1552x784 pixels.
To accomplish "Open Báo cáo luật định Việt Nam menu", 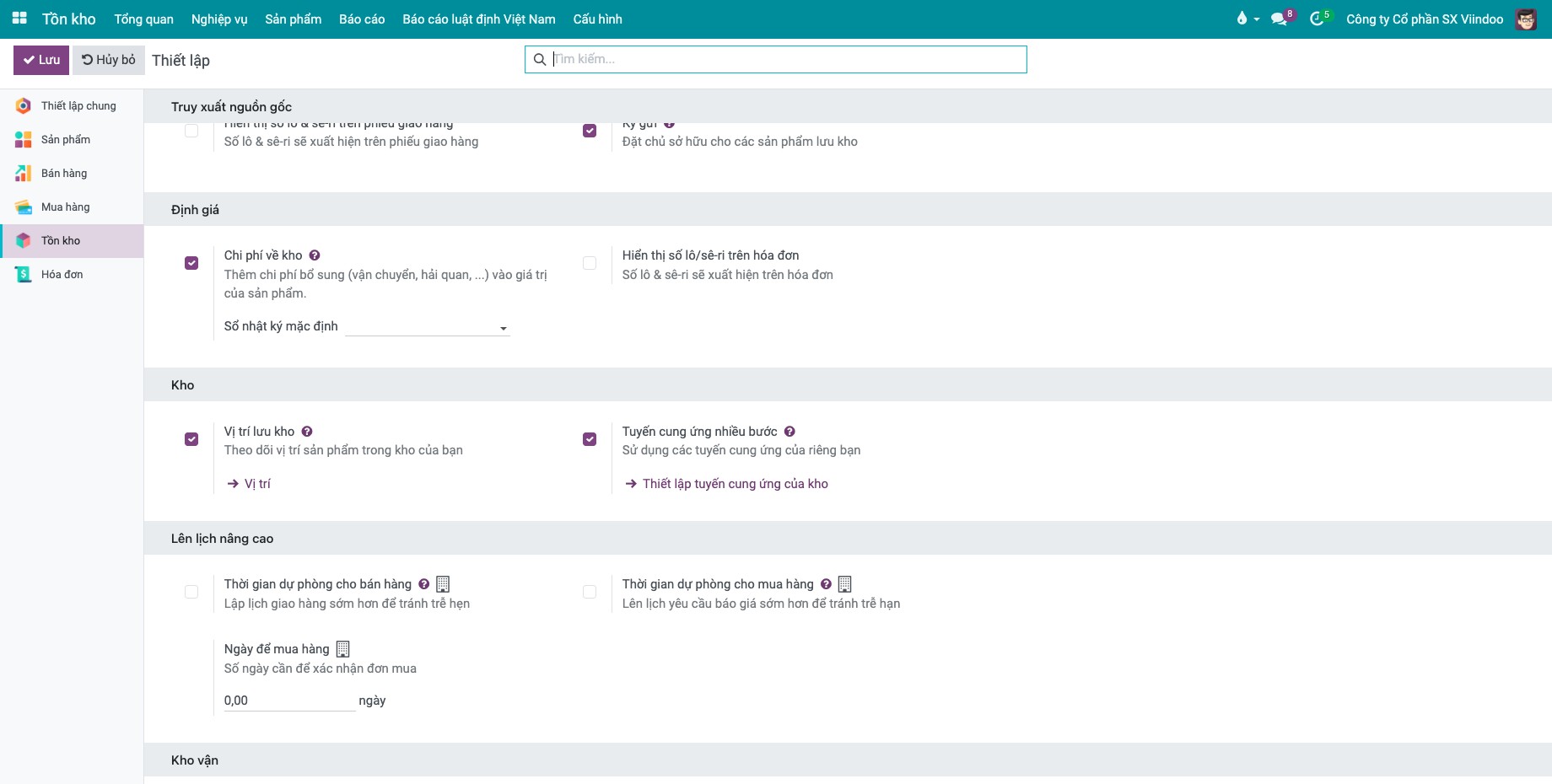I will coord(479,19).
